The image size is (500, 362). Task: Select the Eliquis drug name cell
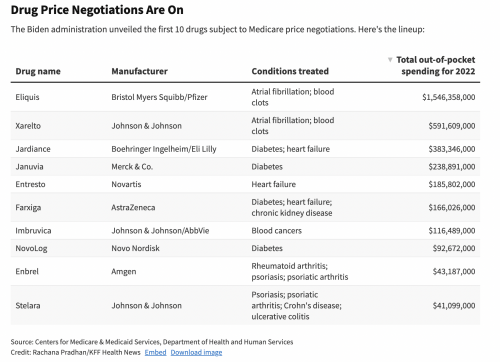coord(27,97)
